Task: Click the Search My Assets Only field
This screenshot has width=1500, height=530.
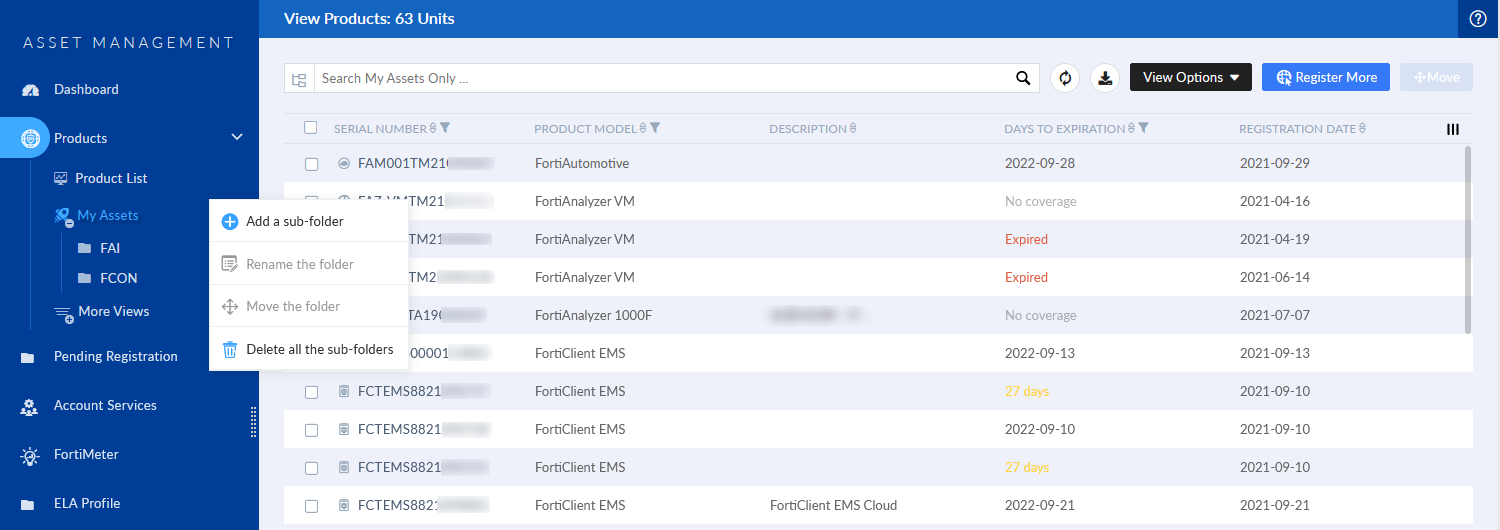Action: pyautogui.click(x=661, y=79)
